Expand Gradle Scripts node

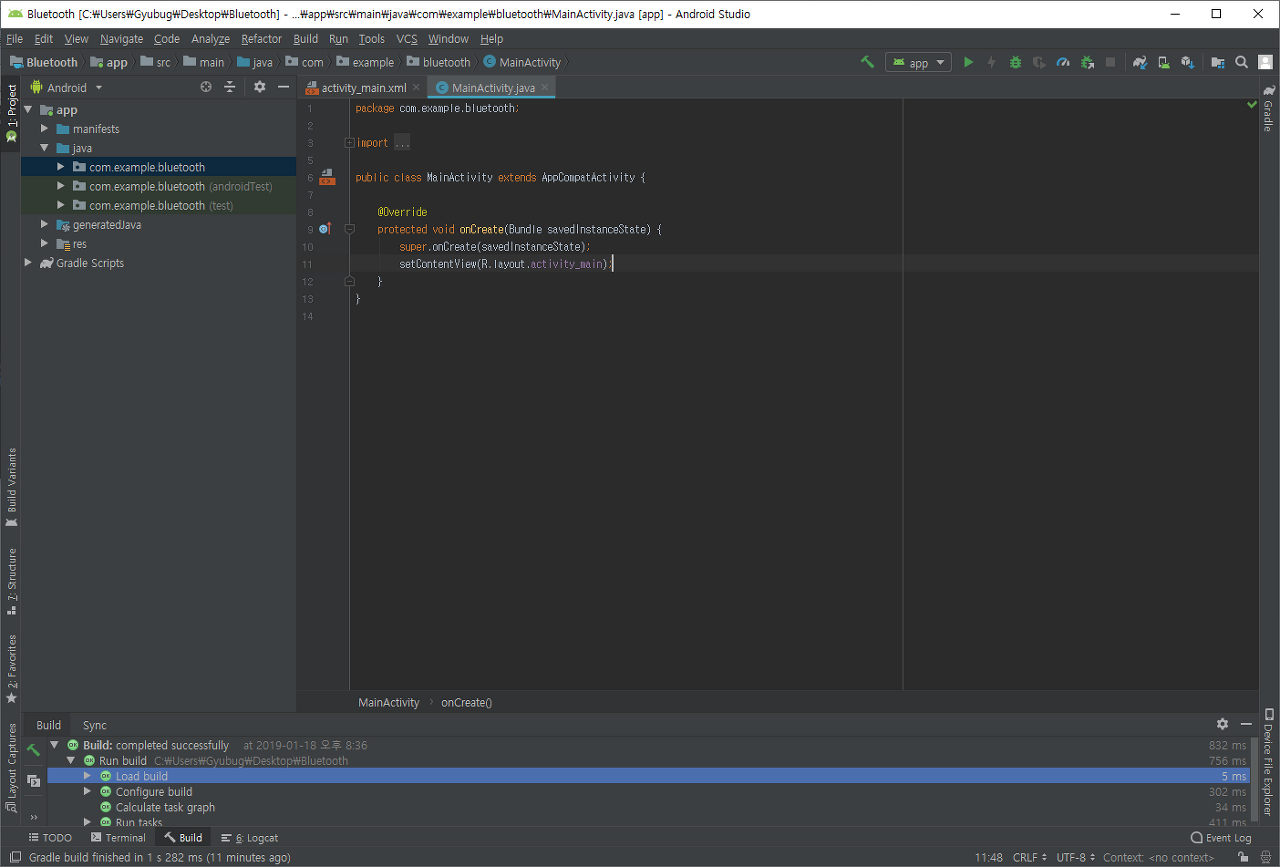(28, 263)
